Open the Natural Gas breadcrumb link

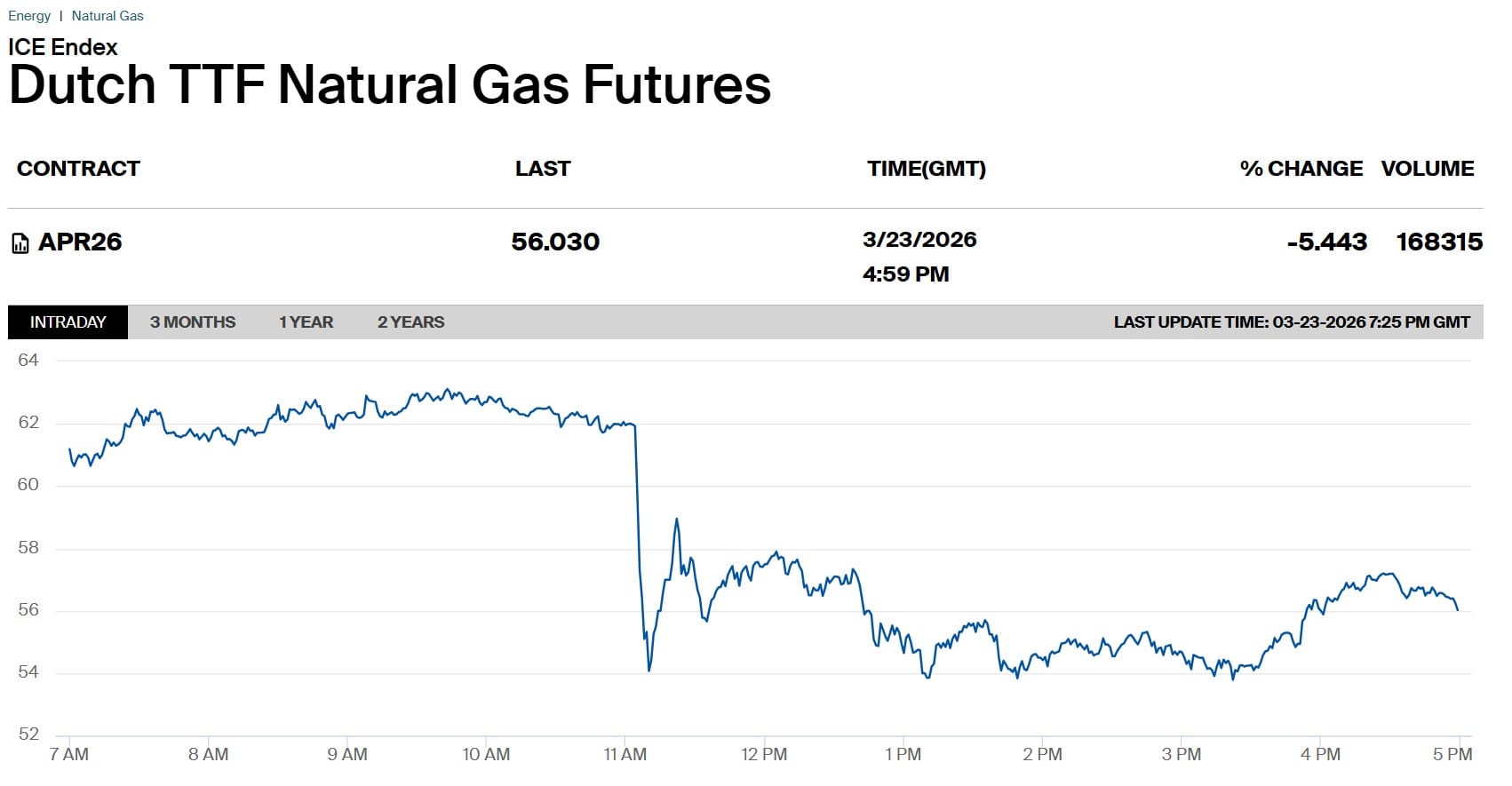(107, 16)
